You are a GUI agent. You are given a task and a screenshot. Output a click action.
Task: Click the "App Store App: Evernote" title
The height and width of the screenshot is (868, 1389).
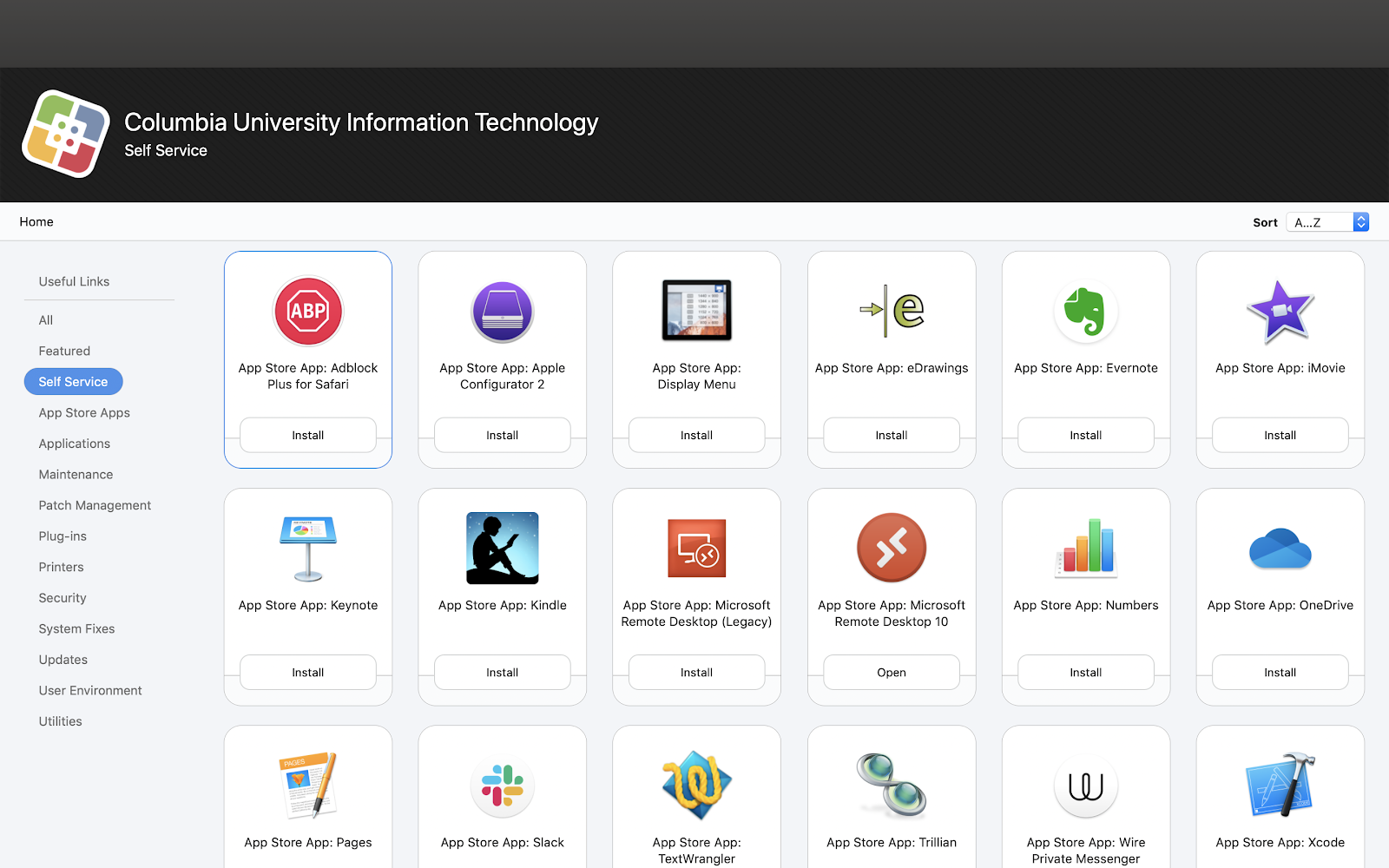tap(1086, 368)
